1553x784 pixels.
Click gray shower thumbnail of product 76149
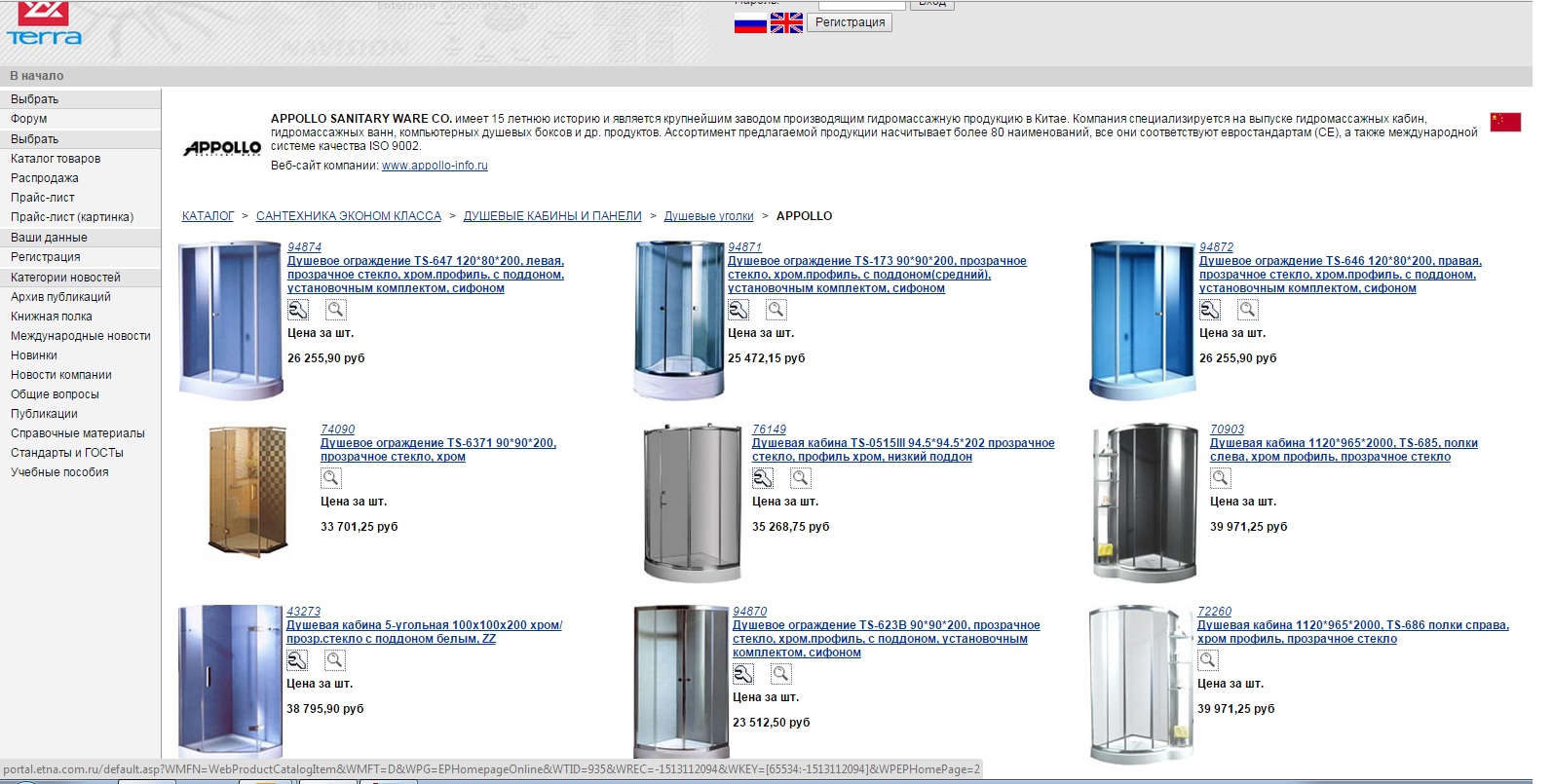692,502
